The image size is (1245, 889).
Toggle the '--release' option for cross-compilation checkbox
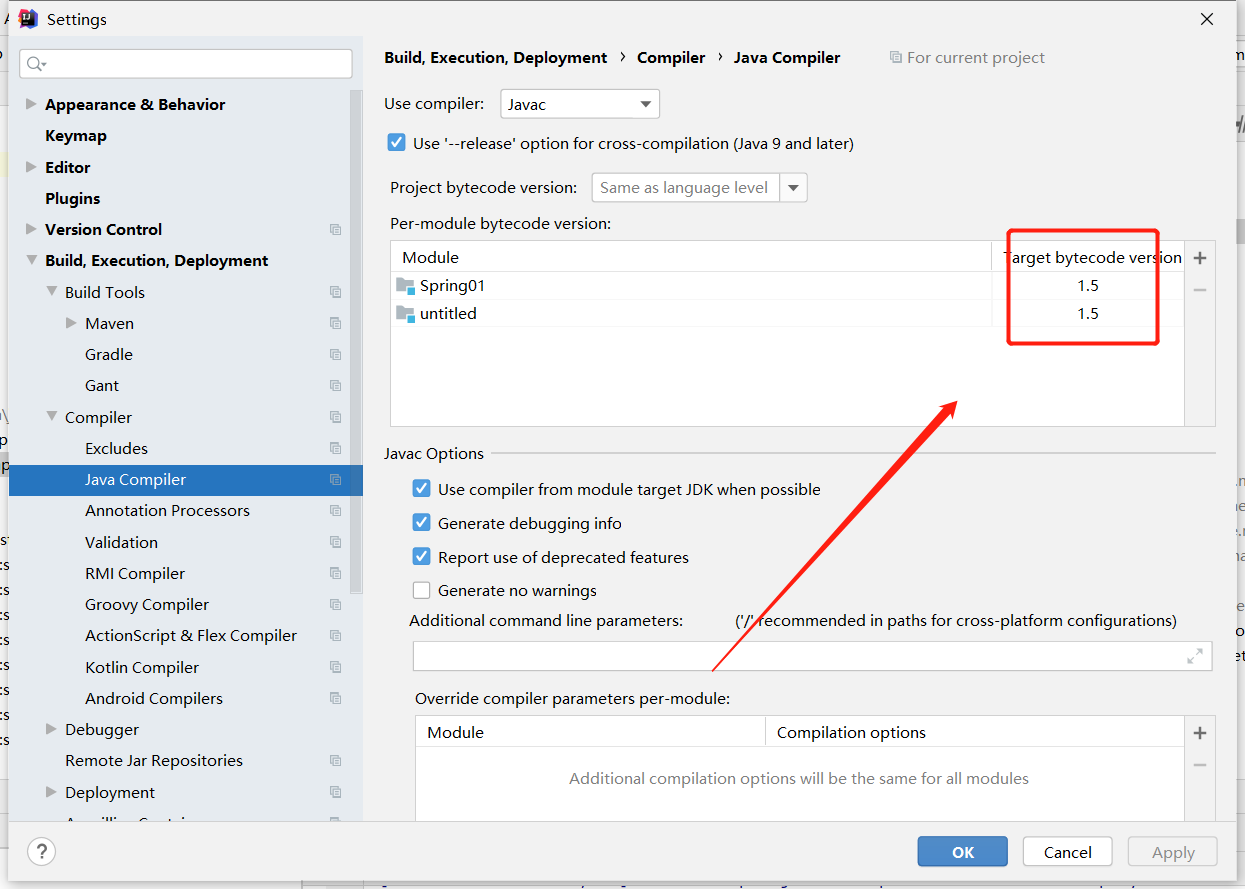pos(397,143)
